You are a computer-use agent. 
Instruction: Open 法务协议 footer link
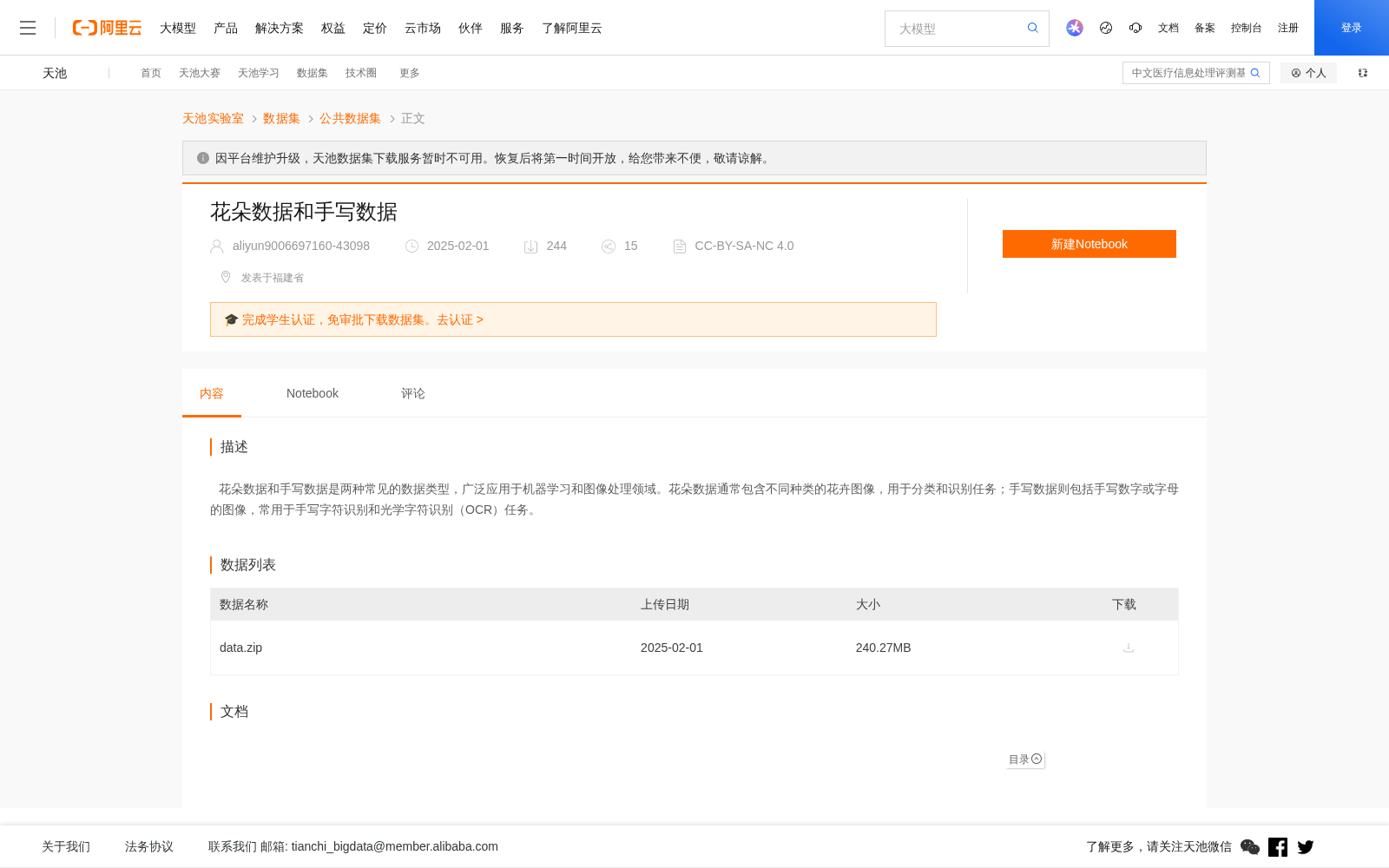149,846
